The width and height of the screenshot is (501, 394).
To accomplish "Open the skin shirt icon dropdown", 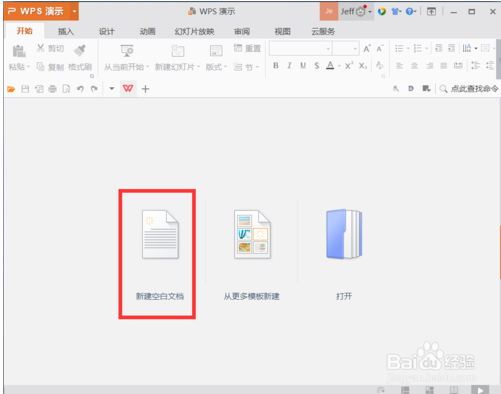I will tap(396, 12).
